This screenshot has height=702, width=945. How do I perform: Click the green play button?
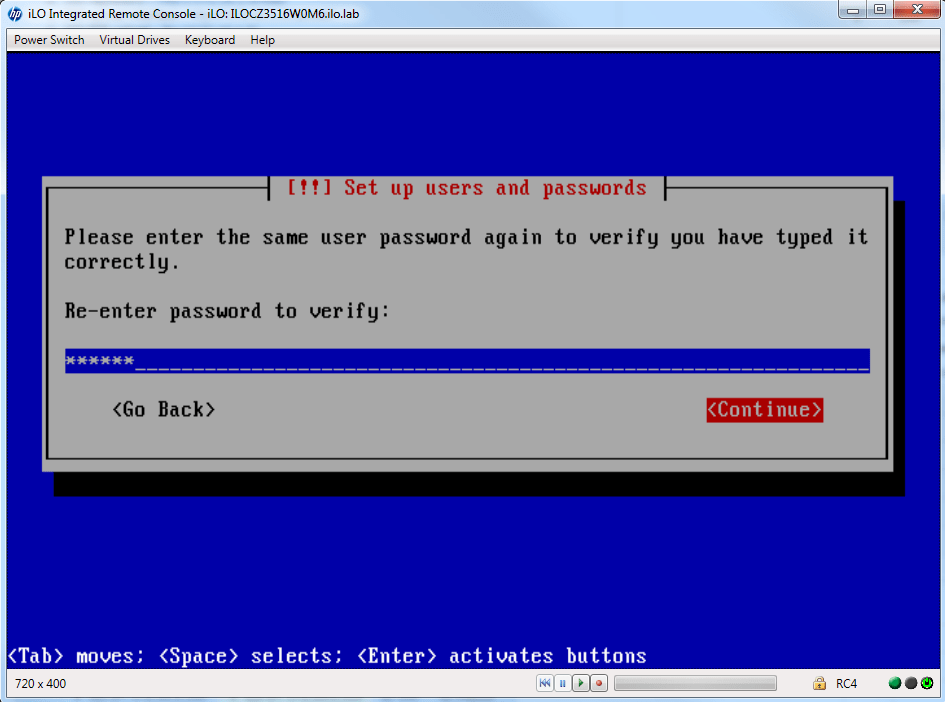[581, 684]
